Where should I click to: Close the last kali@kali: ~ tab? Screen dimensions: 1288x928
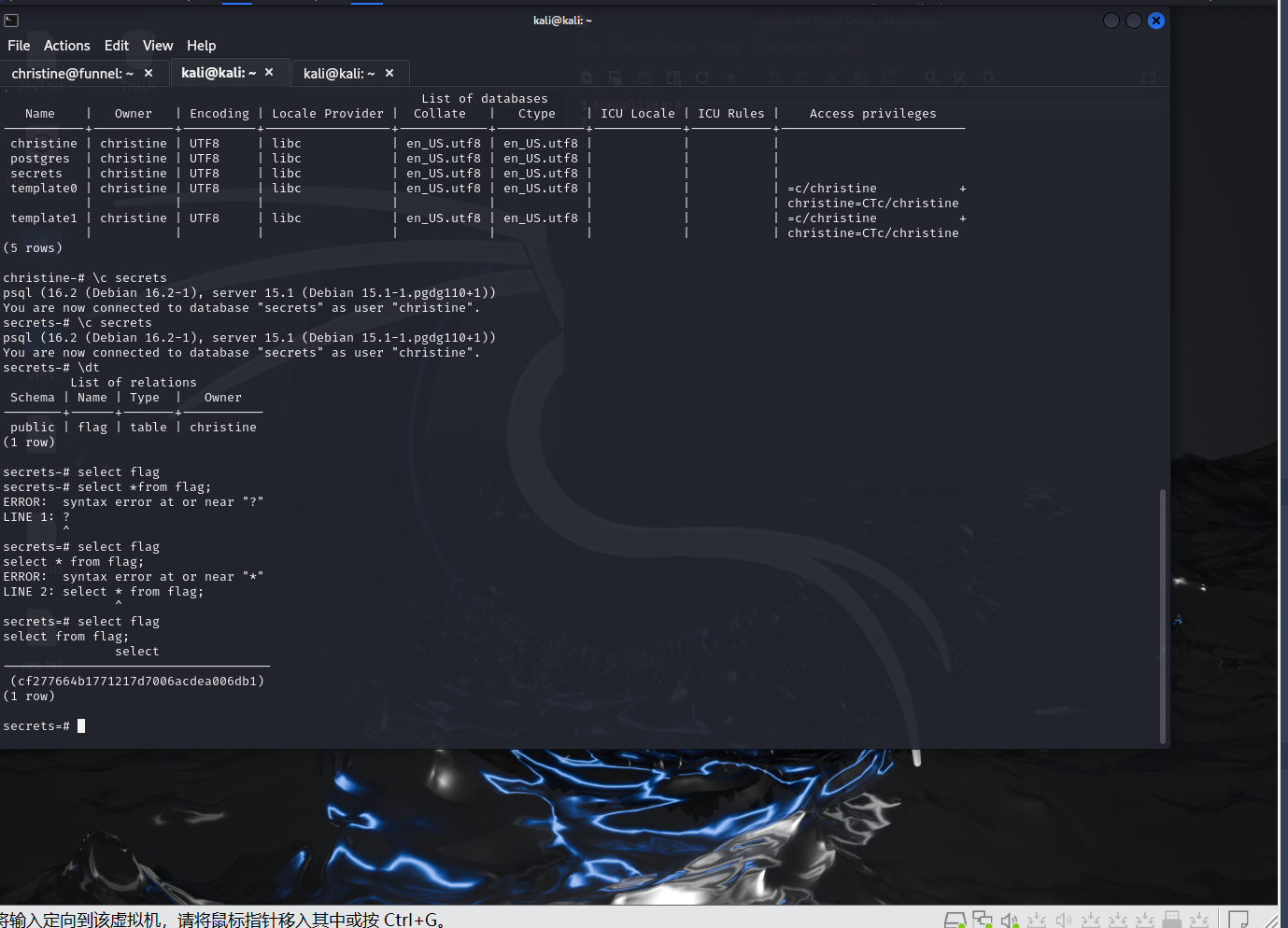[x=389, y=73]
